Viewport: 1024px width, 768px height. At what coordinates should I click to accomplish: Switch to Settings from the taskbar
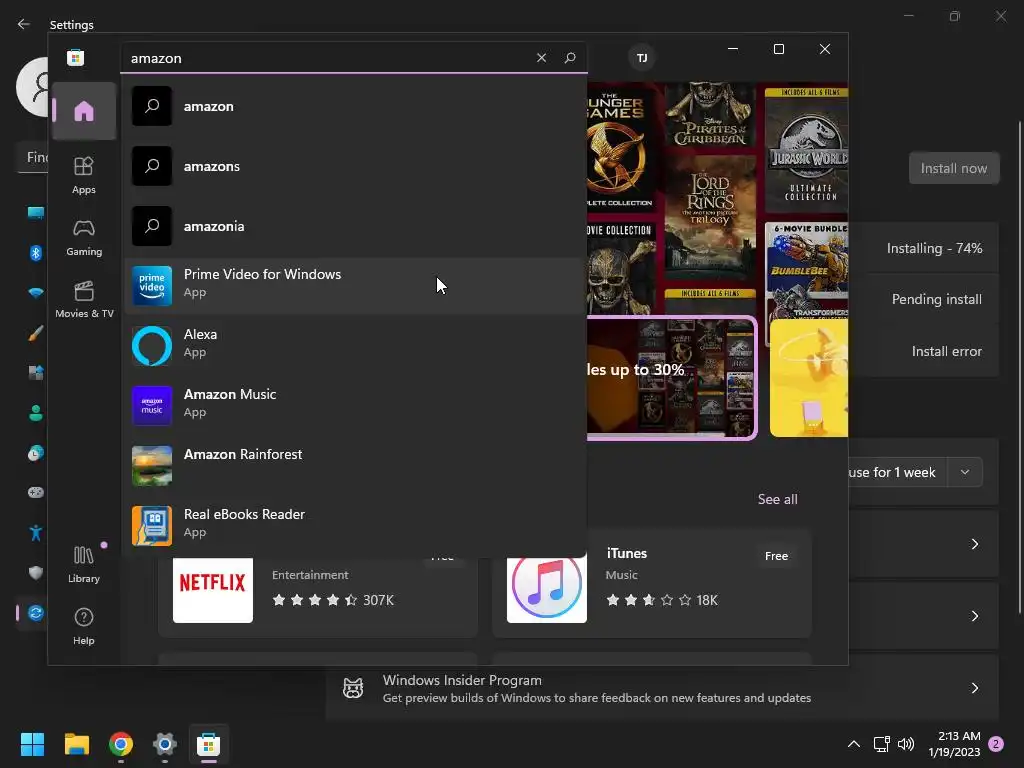(x=165, y=744)
